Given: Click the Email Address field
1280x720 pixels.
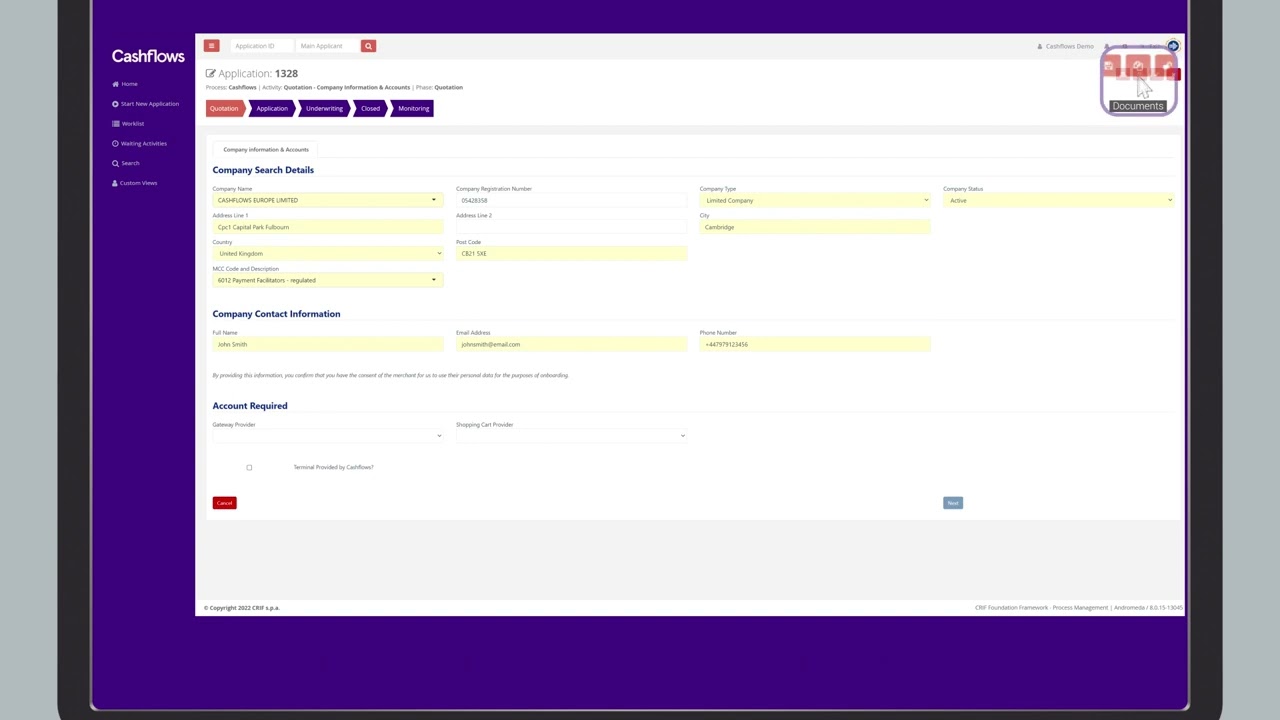Looking at the screenshot, I should (571, 344).
